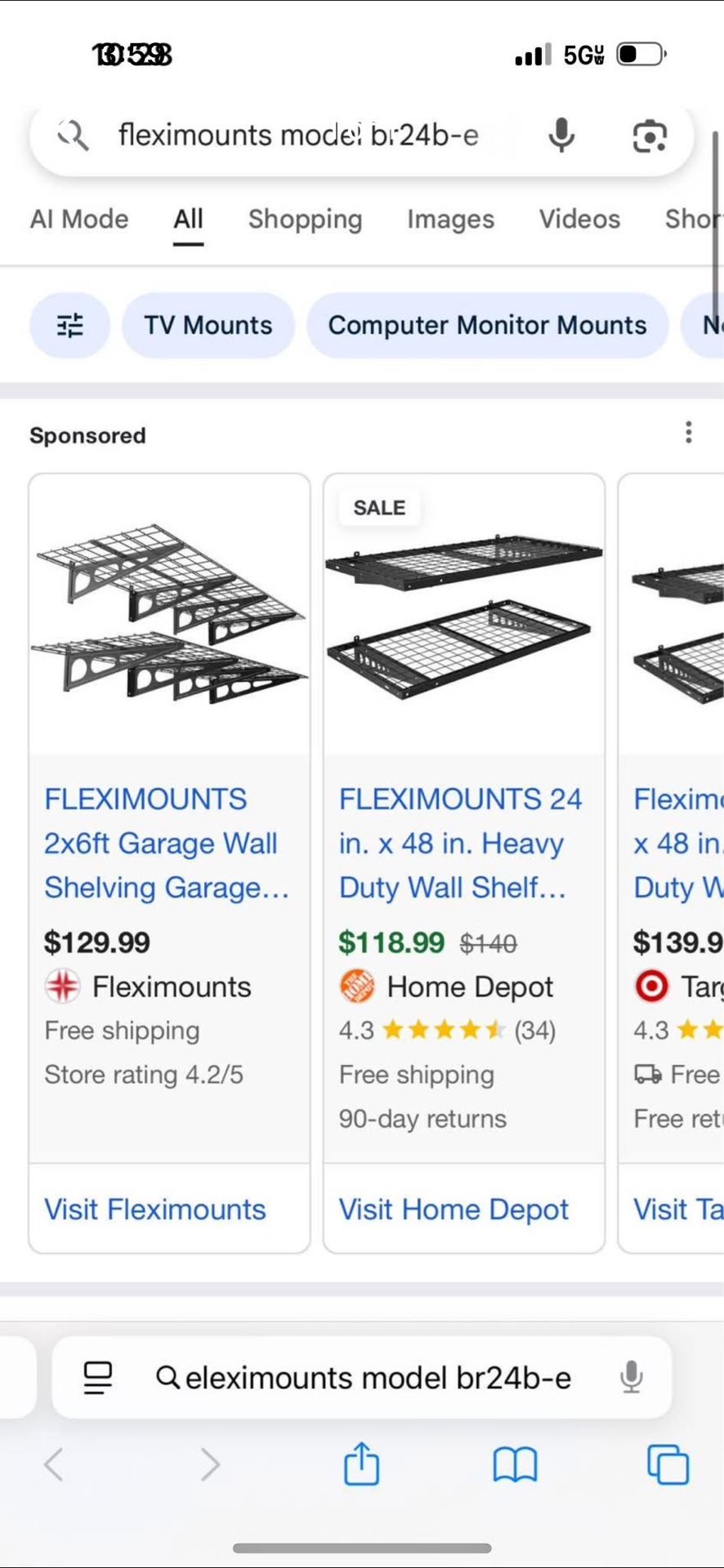Toggle the magnifying glass in the search field
Screen dimensions: 724x1568
click(73, 136)
